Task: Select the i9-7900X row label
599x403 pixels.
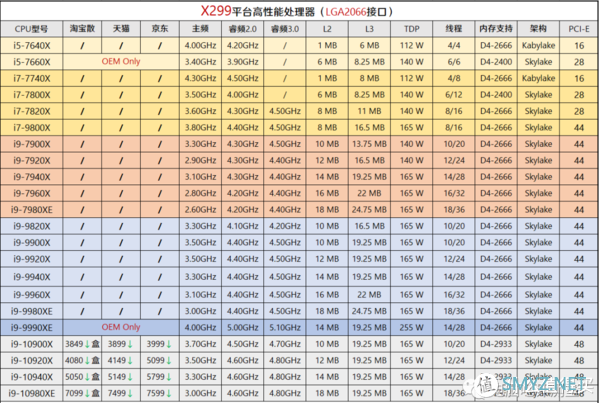Action: point(32,144)
